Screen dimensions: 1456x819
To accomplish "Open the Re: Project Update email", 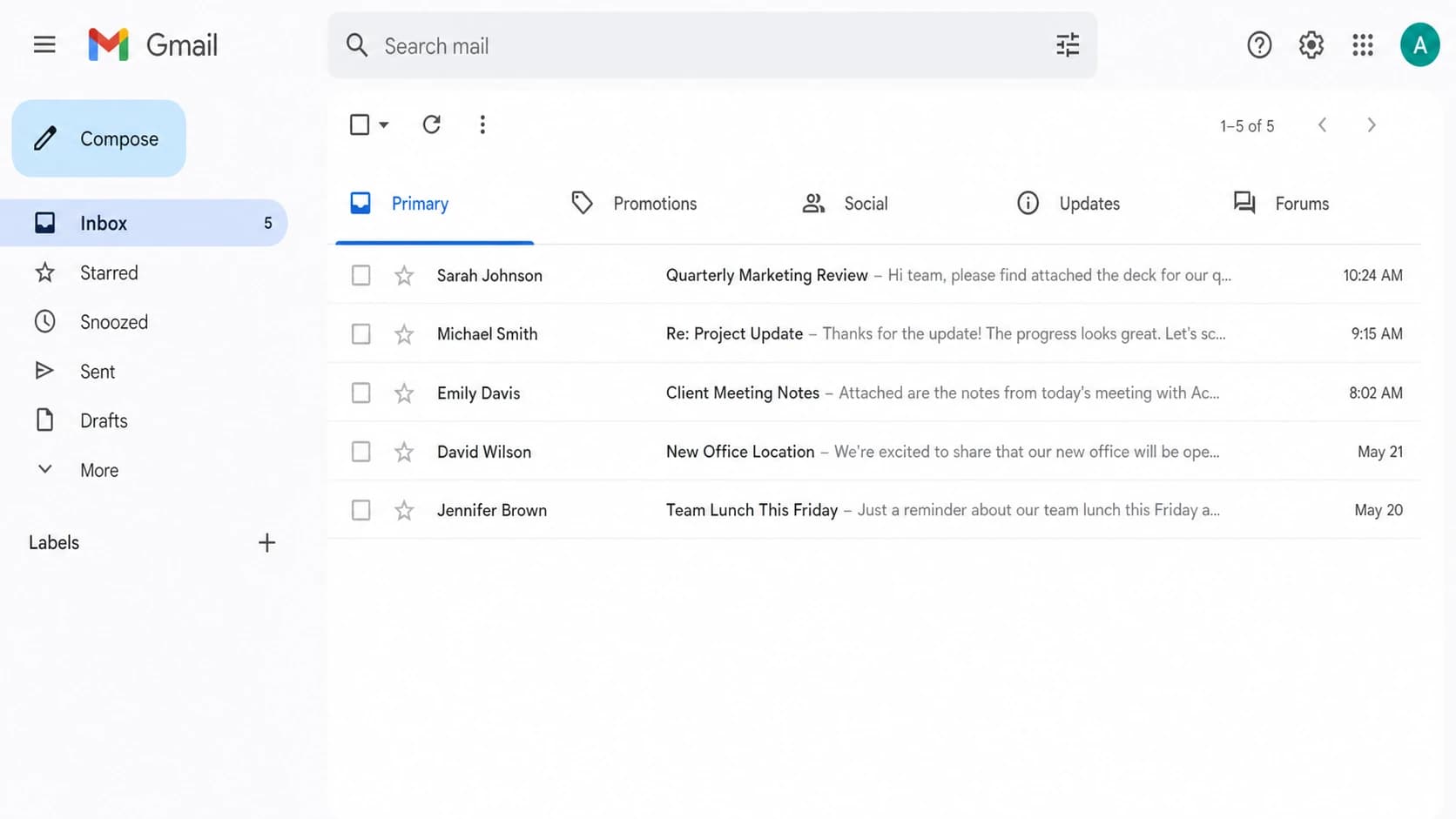I will click(x=874, y=334).
